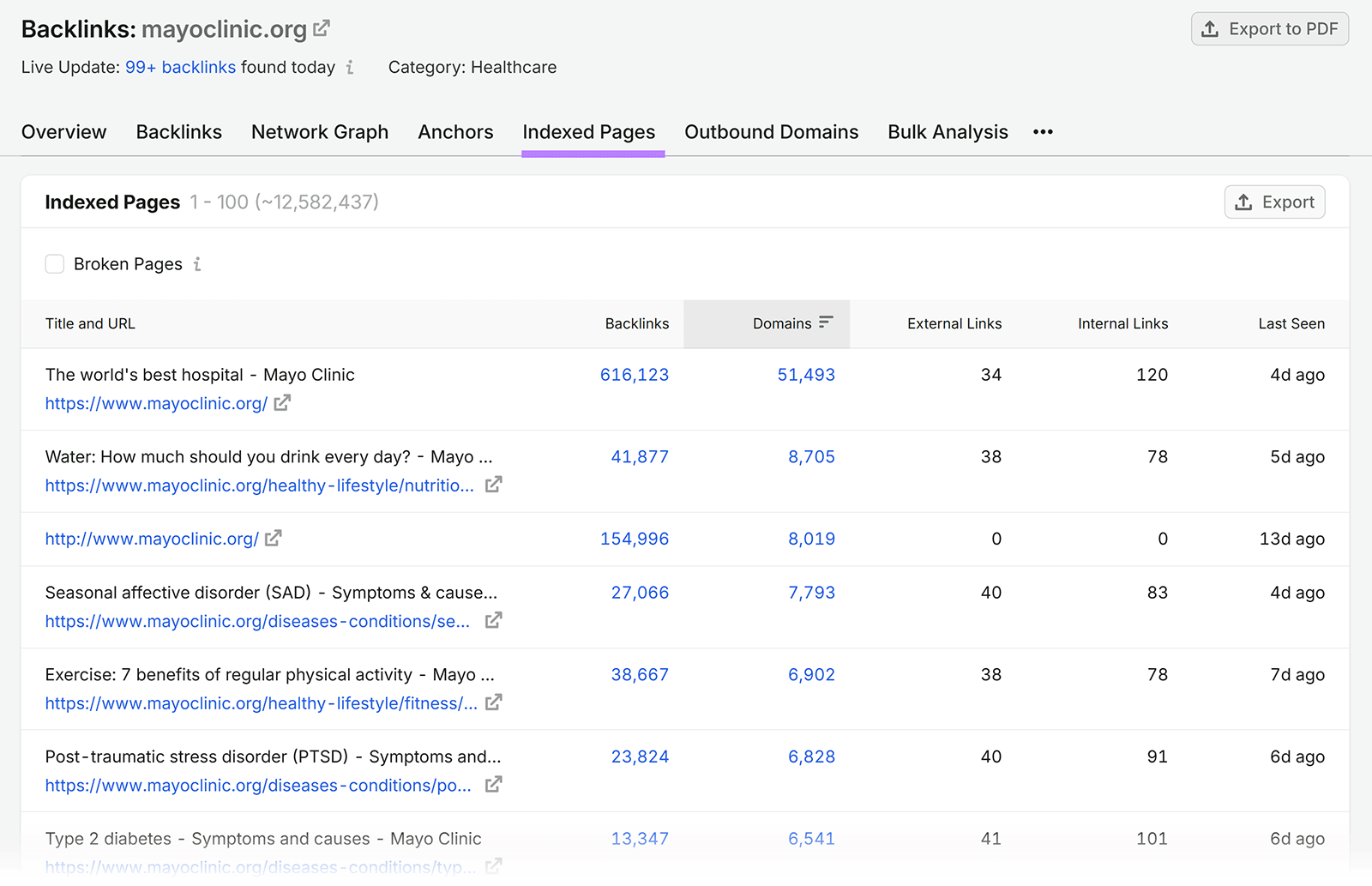Click the '7d ago' last seen value

pos(1297,675)
